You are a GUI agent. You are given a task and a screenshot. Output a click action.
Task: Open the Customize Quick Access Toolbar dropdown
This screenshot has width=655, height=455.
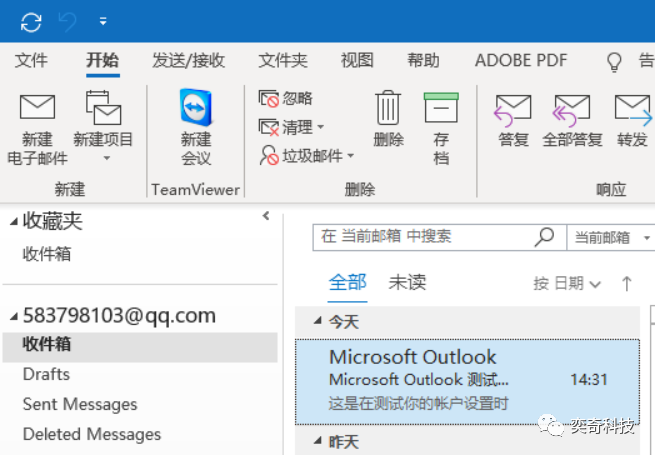point(103,21)
